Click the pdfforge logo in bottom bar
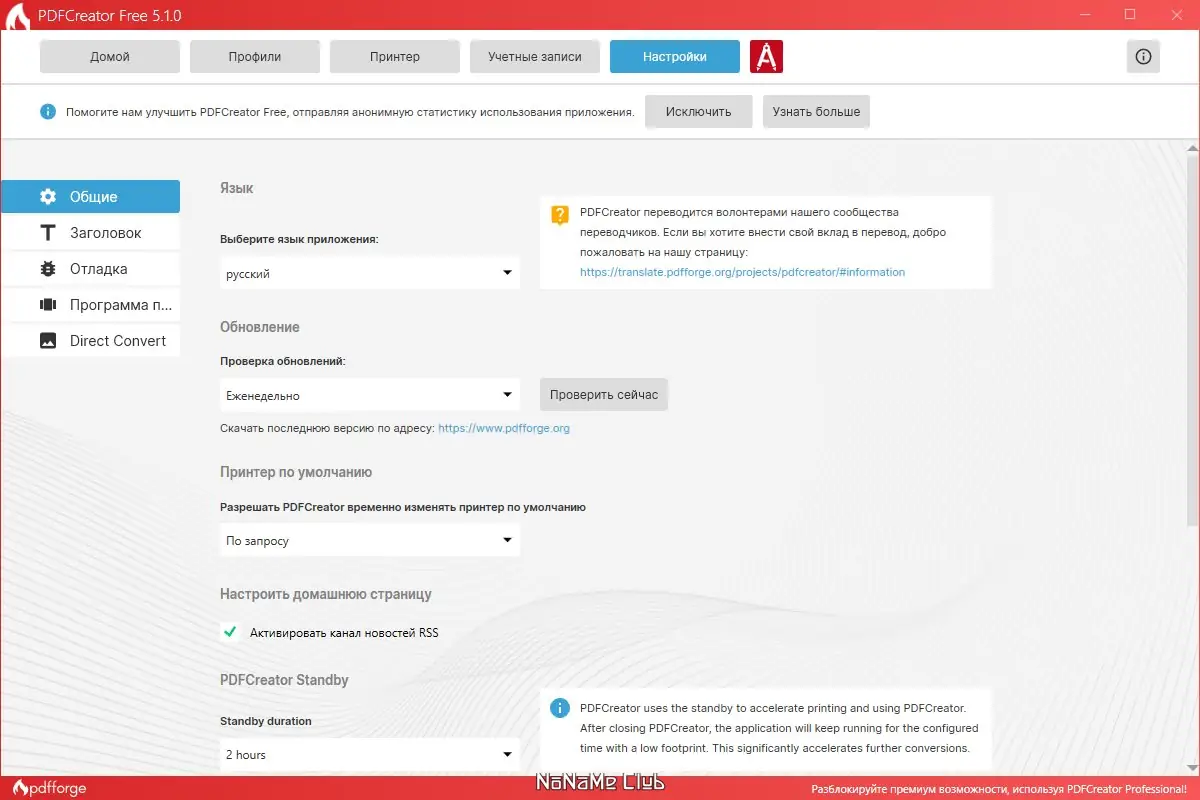This screenshot has width=1200, height=800. tap(48, 788)
